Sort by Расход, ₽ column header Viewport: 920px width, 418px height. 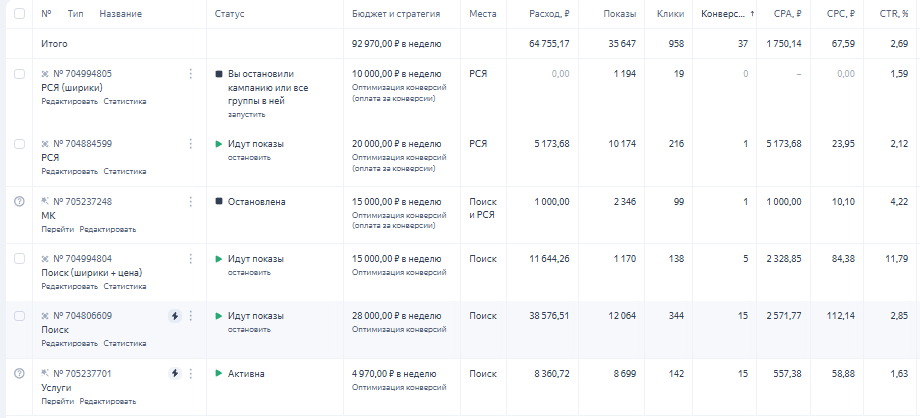[550, 14]
